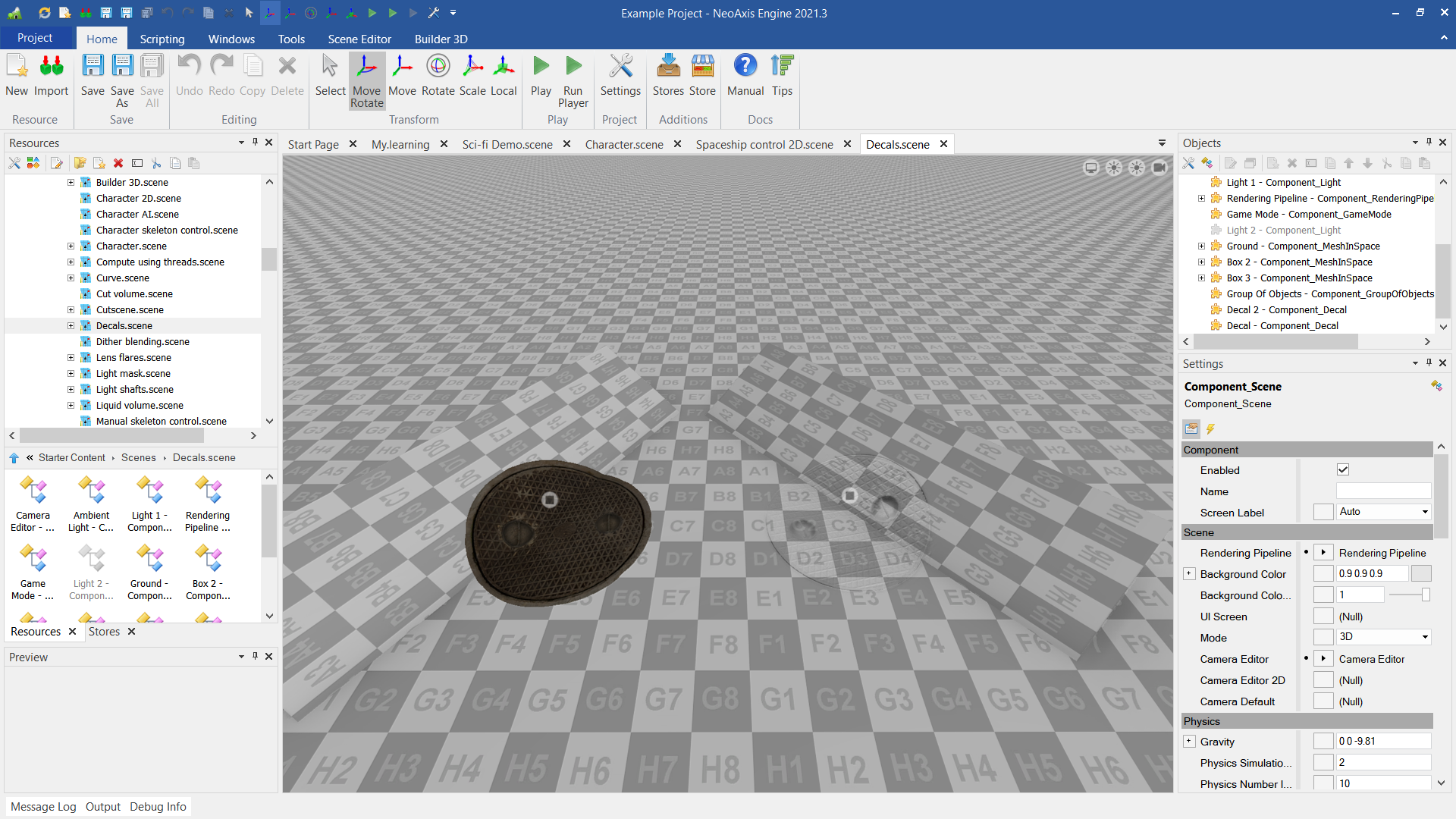Click the UI Screen property square toggle
1456x819 pixels.
pos(1323,617)
